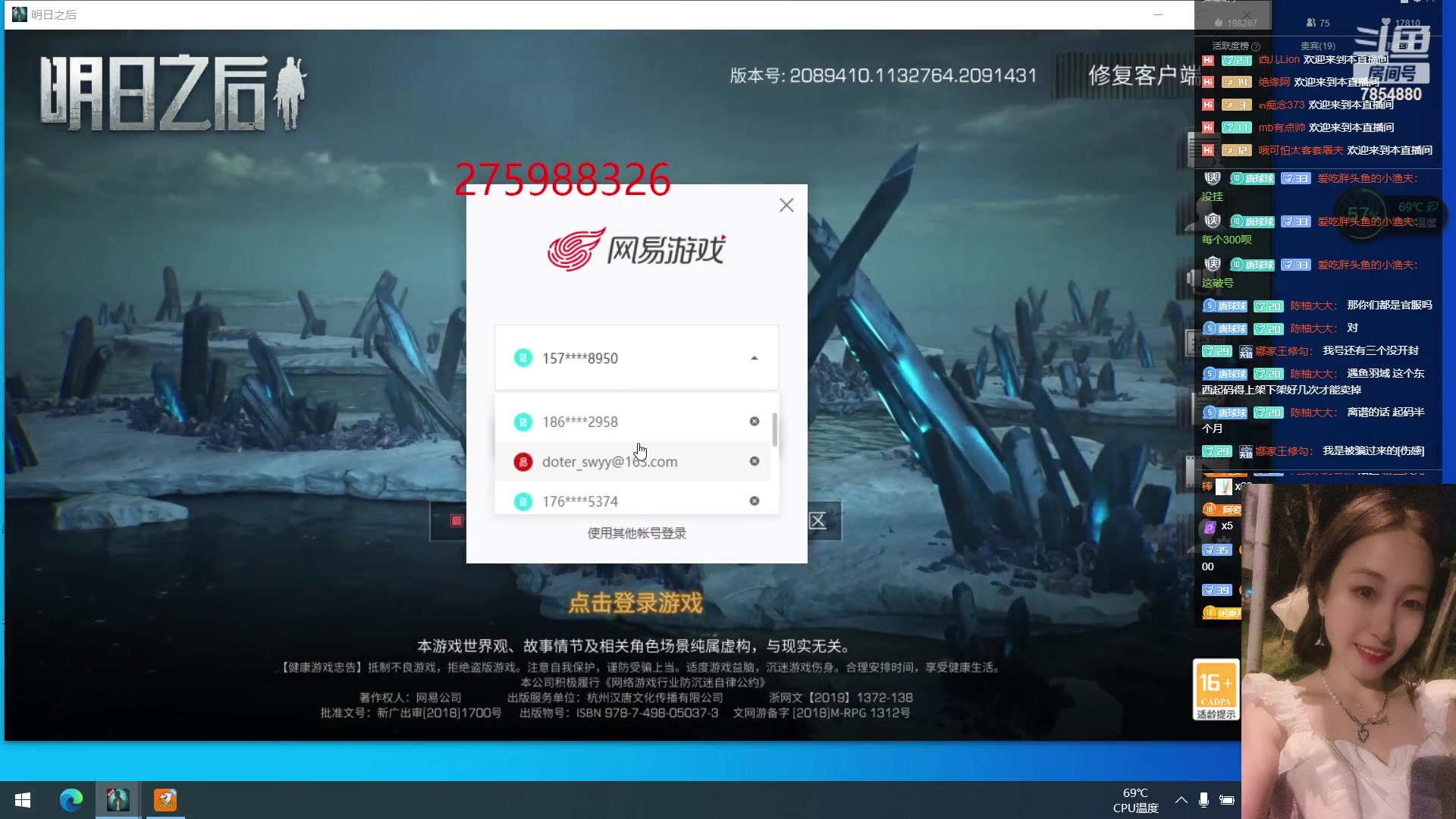
Task: Collapse the account dropdown arrow
Action: coord(754,358)
